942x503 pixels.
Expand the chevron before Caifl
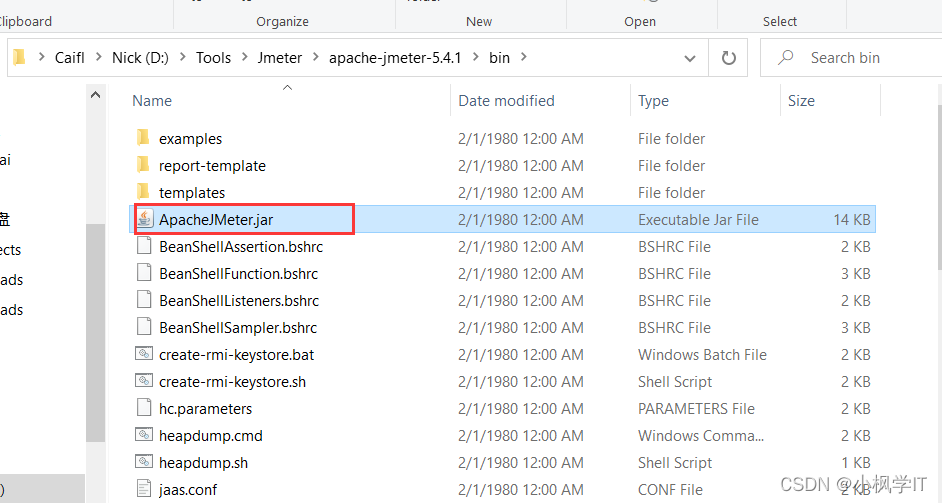tap(41, 57)
